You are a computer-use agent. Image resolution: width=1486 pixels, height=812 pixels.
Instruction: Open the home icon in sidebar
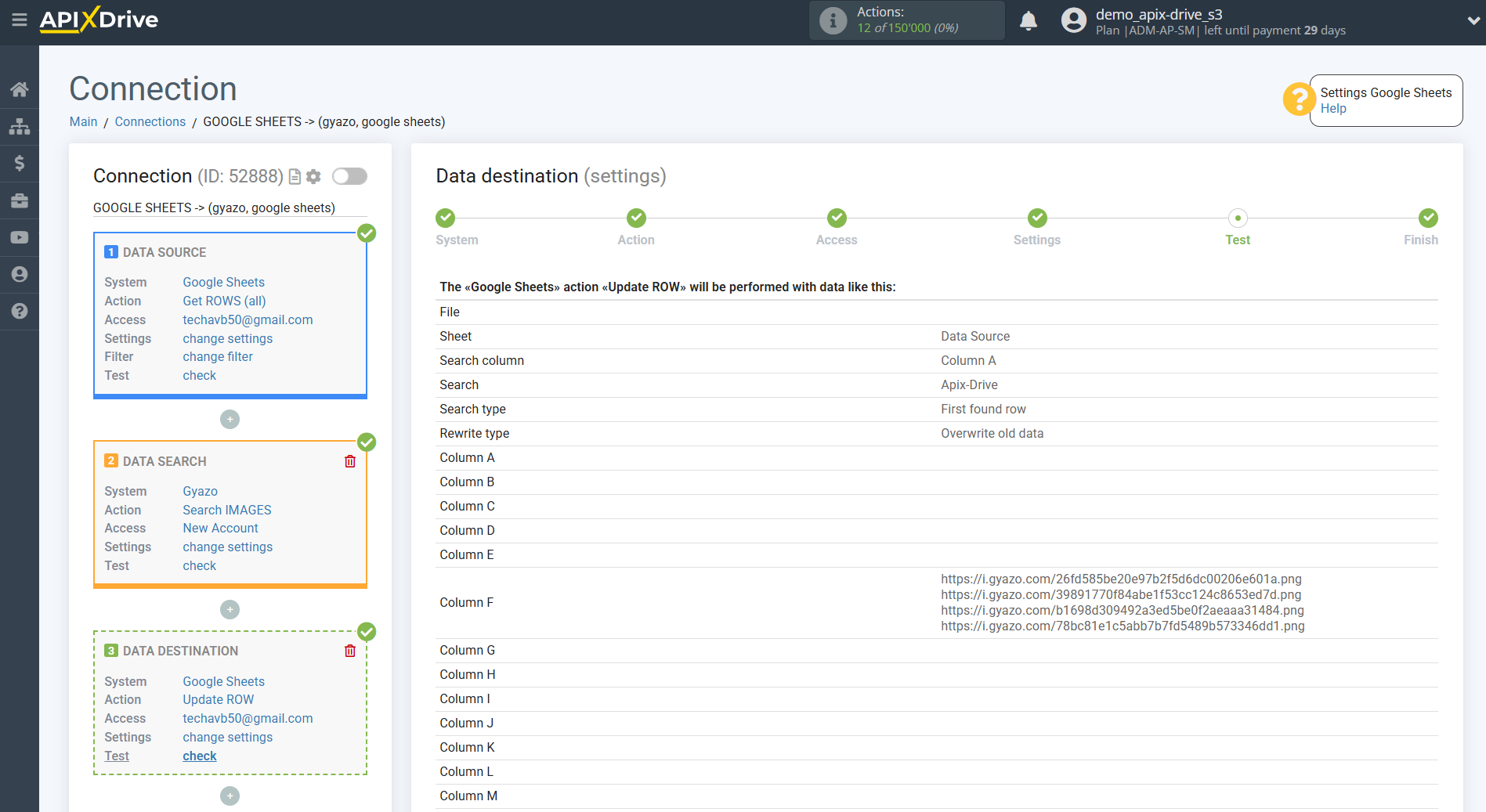coord(20,89)
